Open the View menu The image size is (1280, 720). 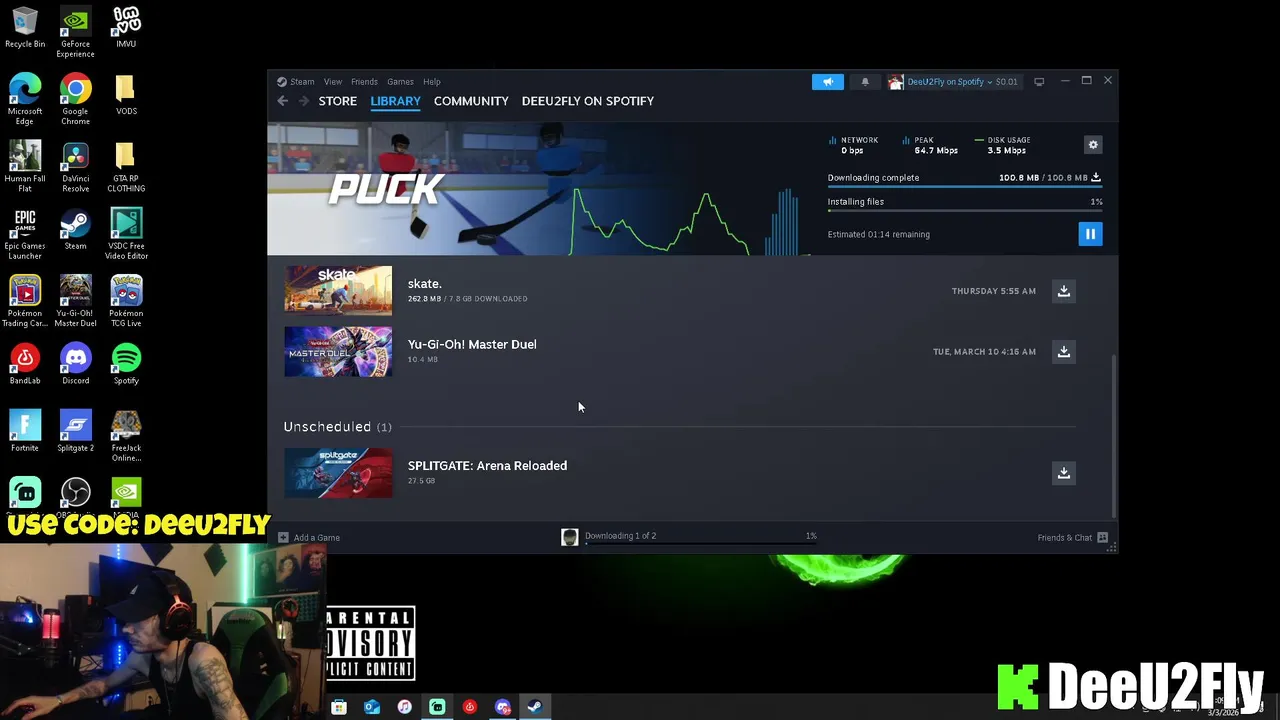click(x=333, y=82)
